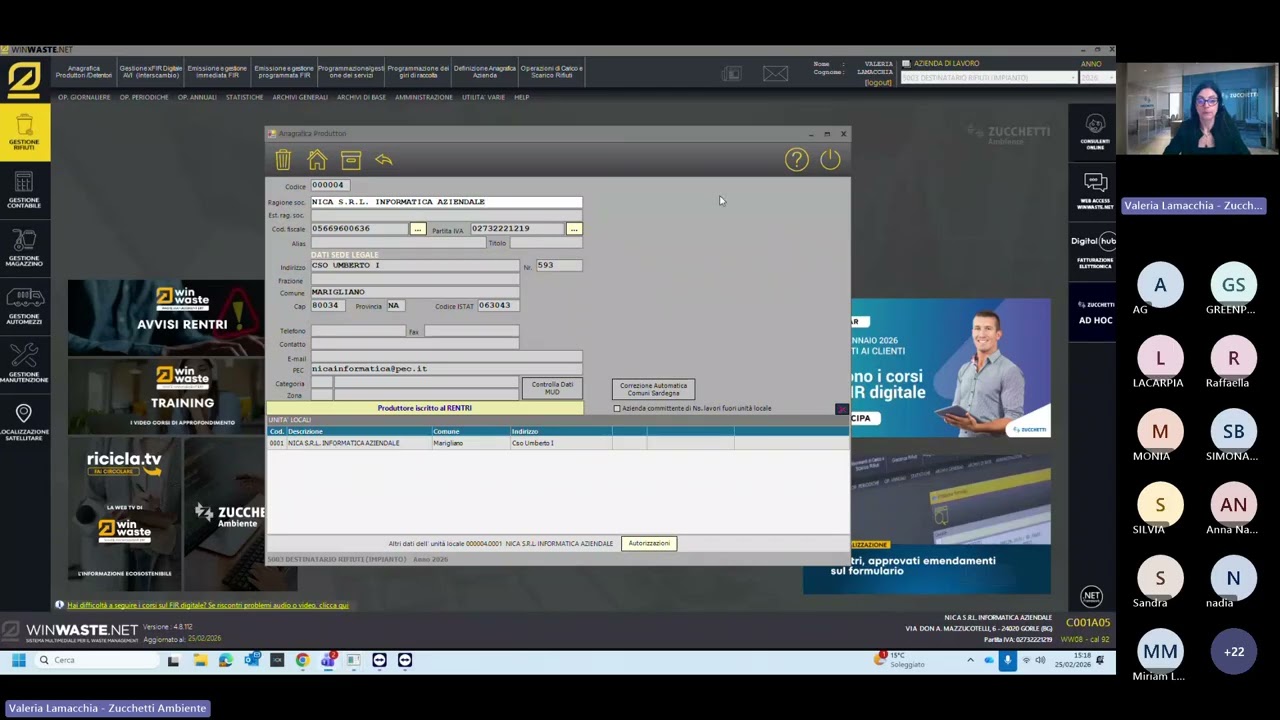Open Web Access Winwaste.net icon
This screenshot has height=720, width=1280.
(x=1095, y=191)
